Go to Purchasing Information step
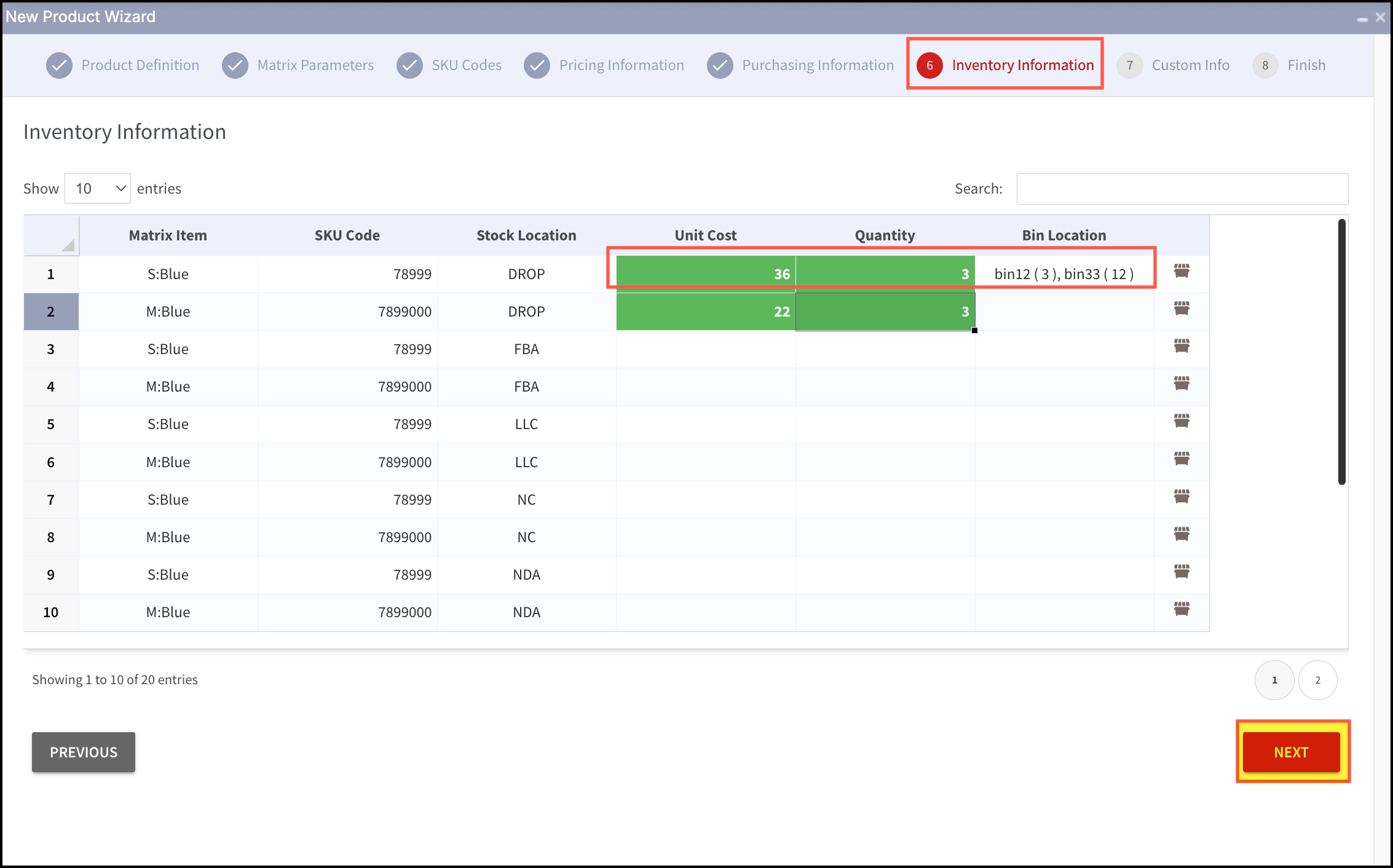Image resolution: width=1393 pixels, height=868 pixels. click(x=818, y=65)
